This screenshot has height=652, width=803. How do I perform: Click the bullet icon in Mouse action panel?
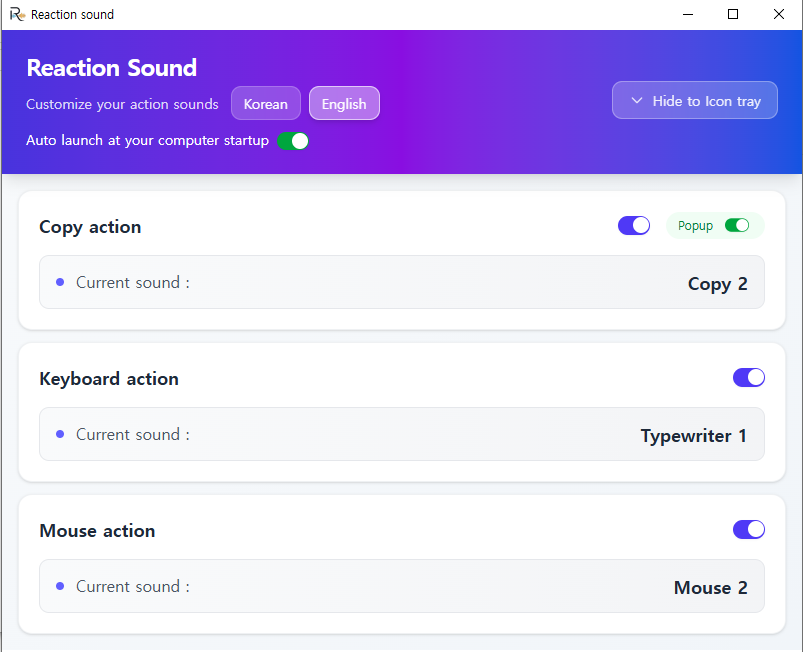pos(60,586)
